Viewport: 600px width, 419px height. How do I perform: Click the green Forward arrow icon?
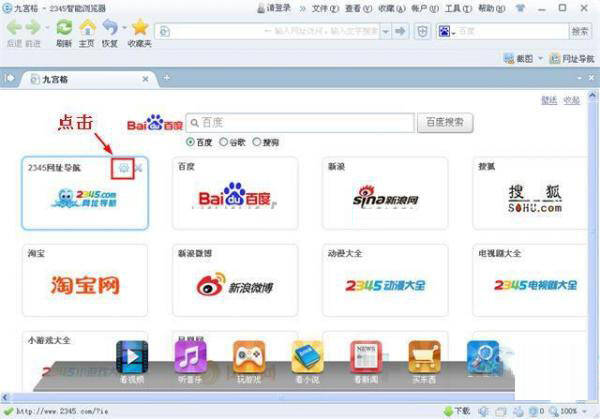(33, 28)
